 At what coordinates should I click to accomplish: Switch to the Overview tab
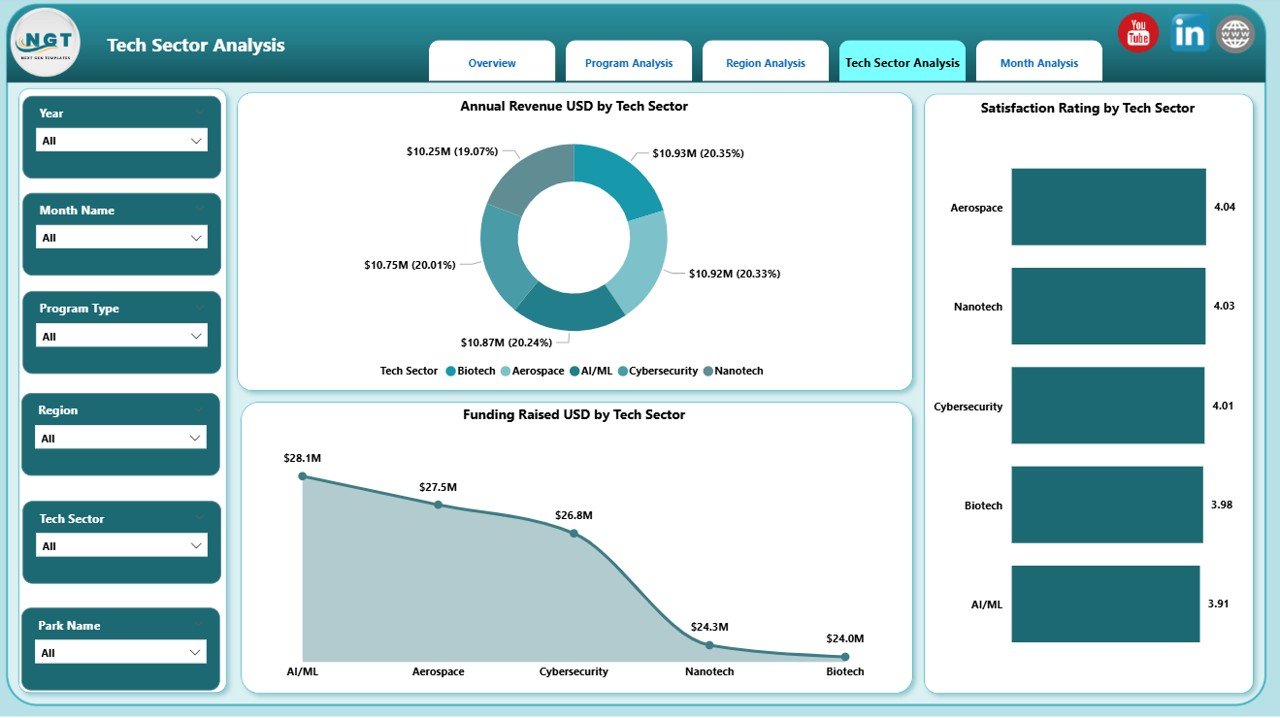click(492, 63)
